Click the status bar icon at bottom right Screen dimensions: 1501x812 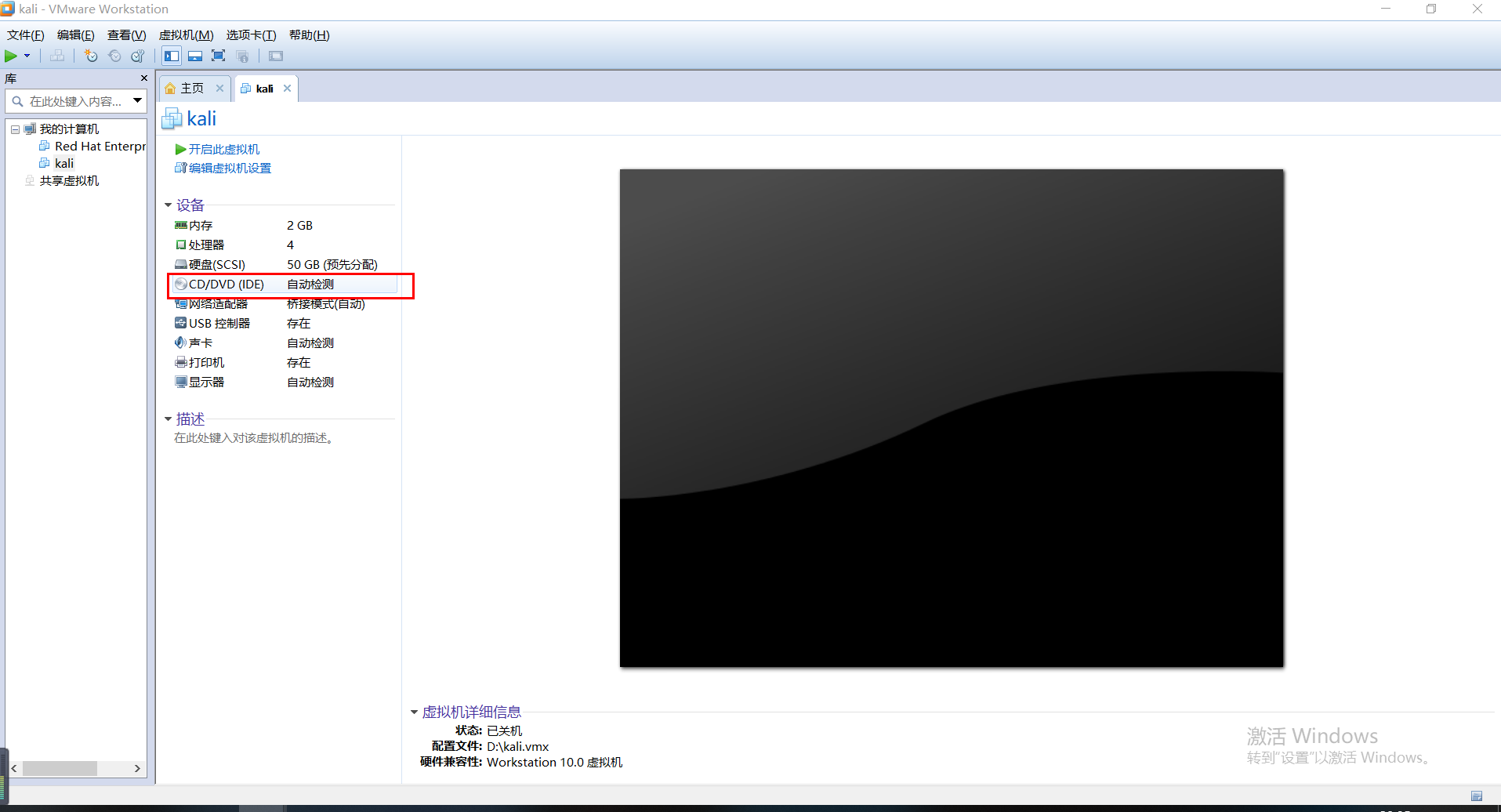1477,796
